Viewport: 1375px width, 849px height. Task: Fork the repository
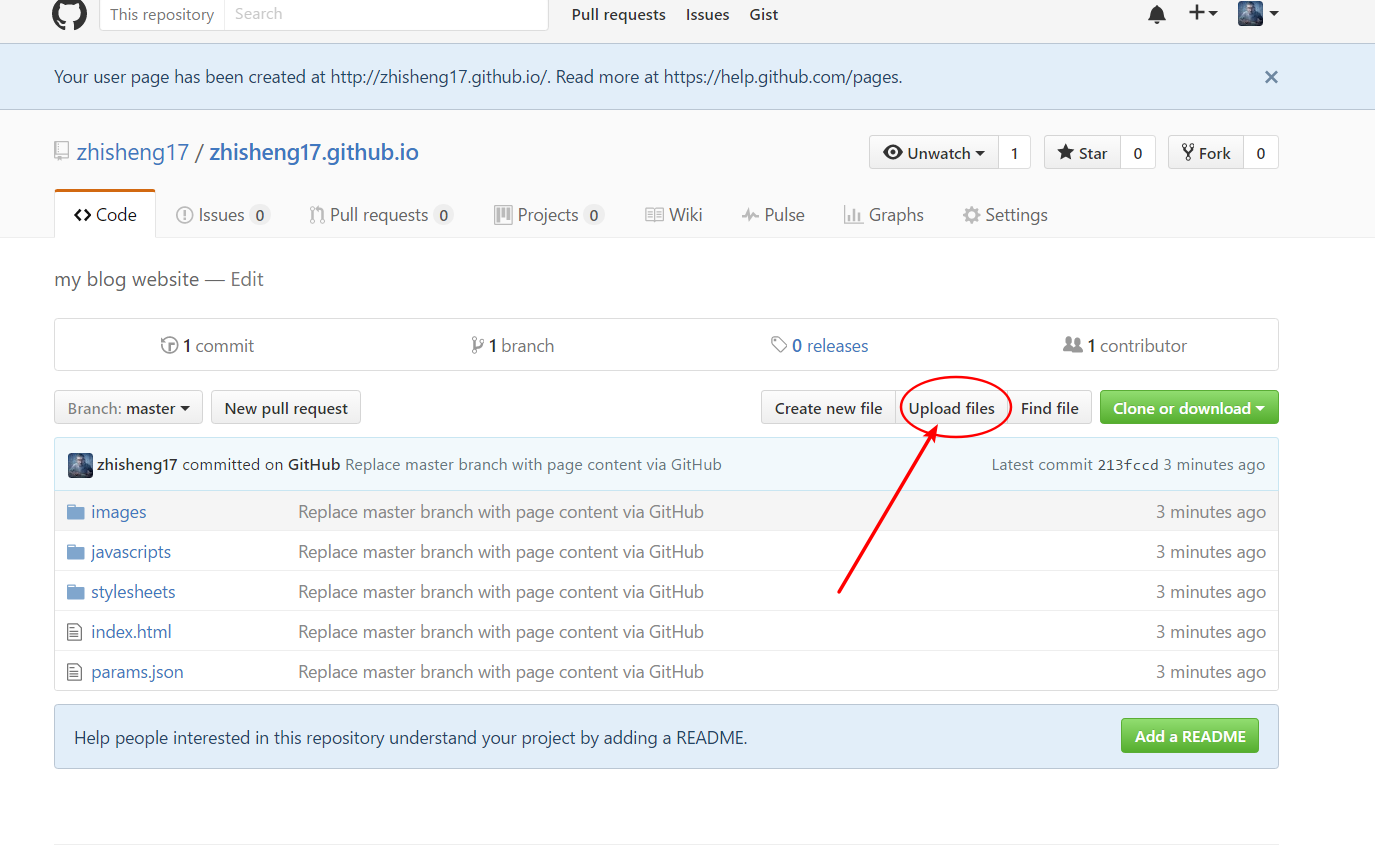[1206, 153]
